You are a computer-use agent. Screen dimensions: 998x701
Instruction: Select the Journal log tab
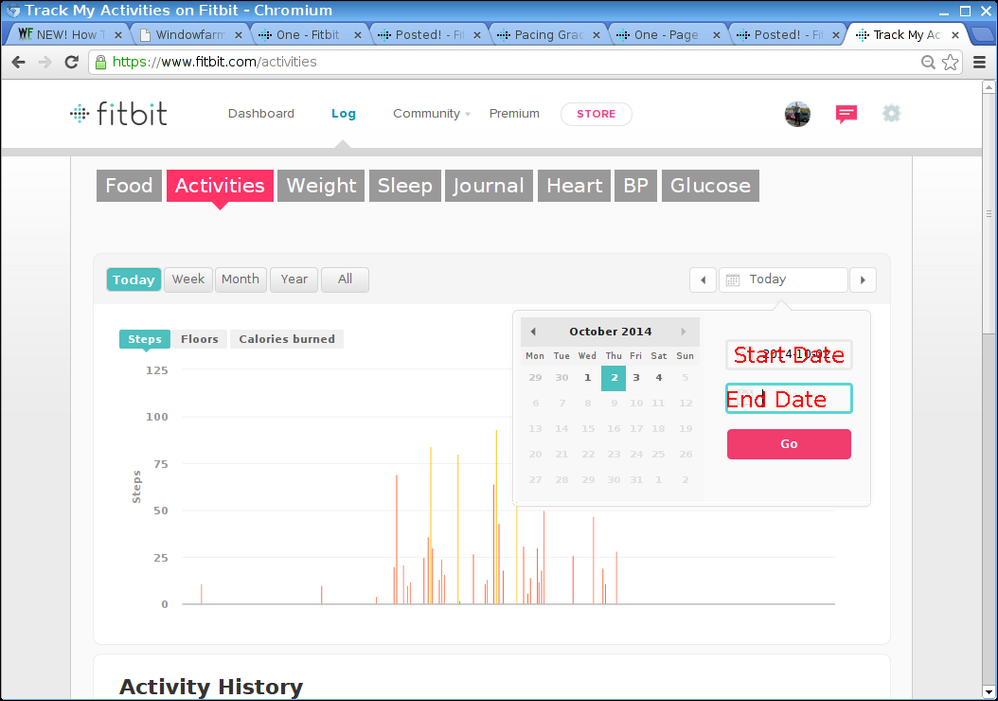[488, 185]
